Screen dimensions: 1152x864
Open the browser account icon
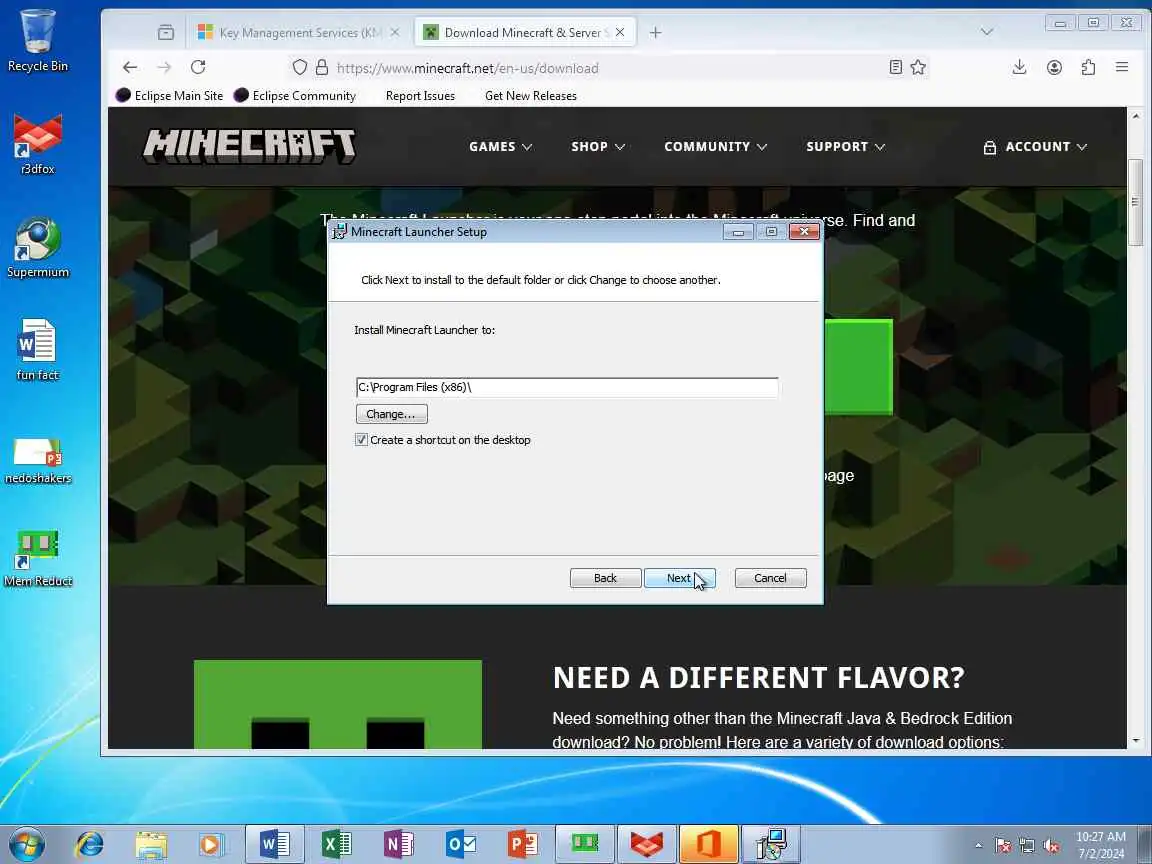[1054, 68]
